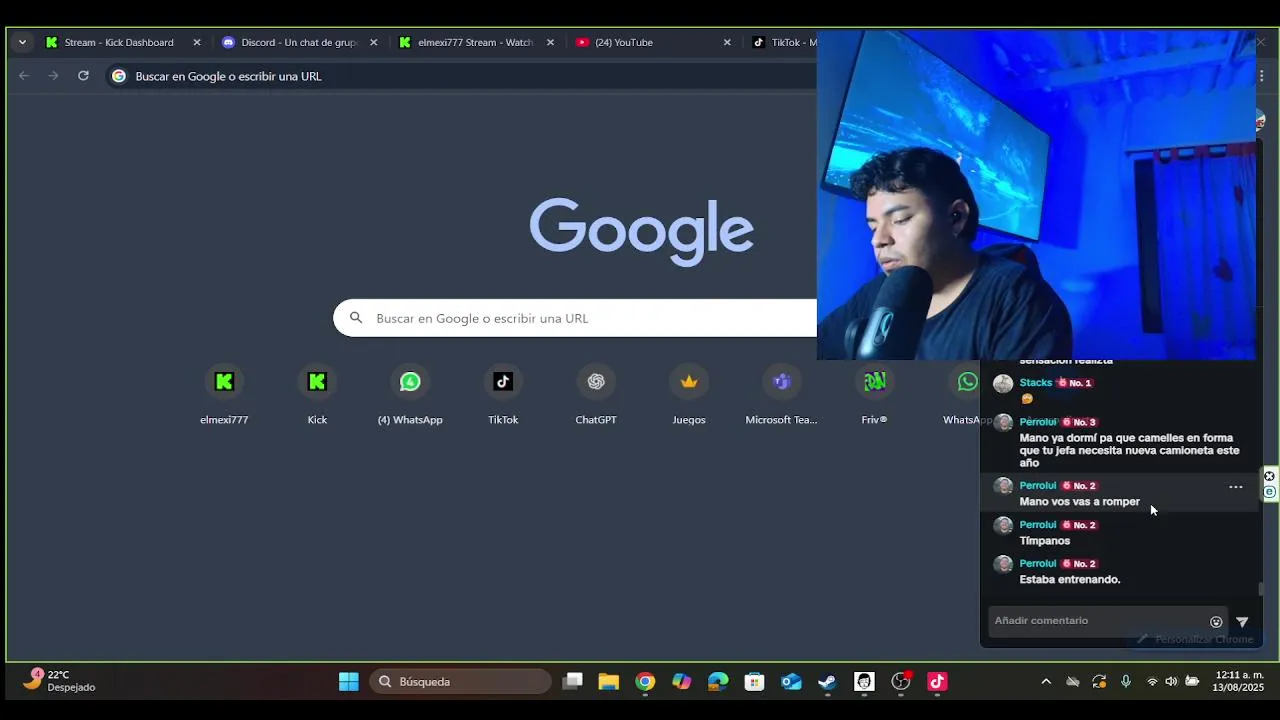1280x720 pixels.
Task: Open Perrolui's name above 'Estaba entrenando.'
Action: pos(1038,564)
